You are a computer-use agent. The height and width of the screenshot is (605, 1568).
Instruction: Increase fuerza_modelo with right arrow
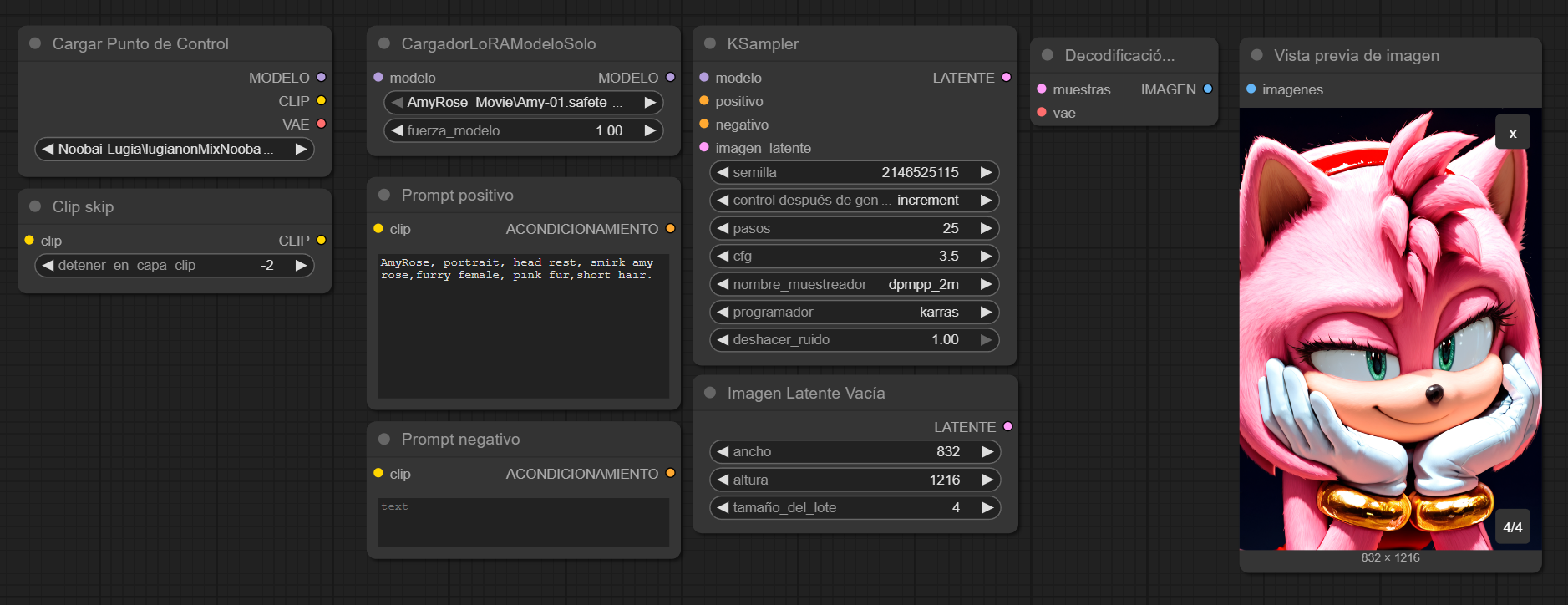click(x=650, y=130)
